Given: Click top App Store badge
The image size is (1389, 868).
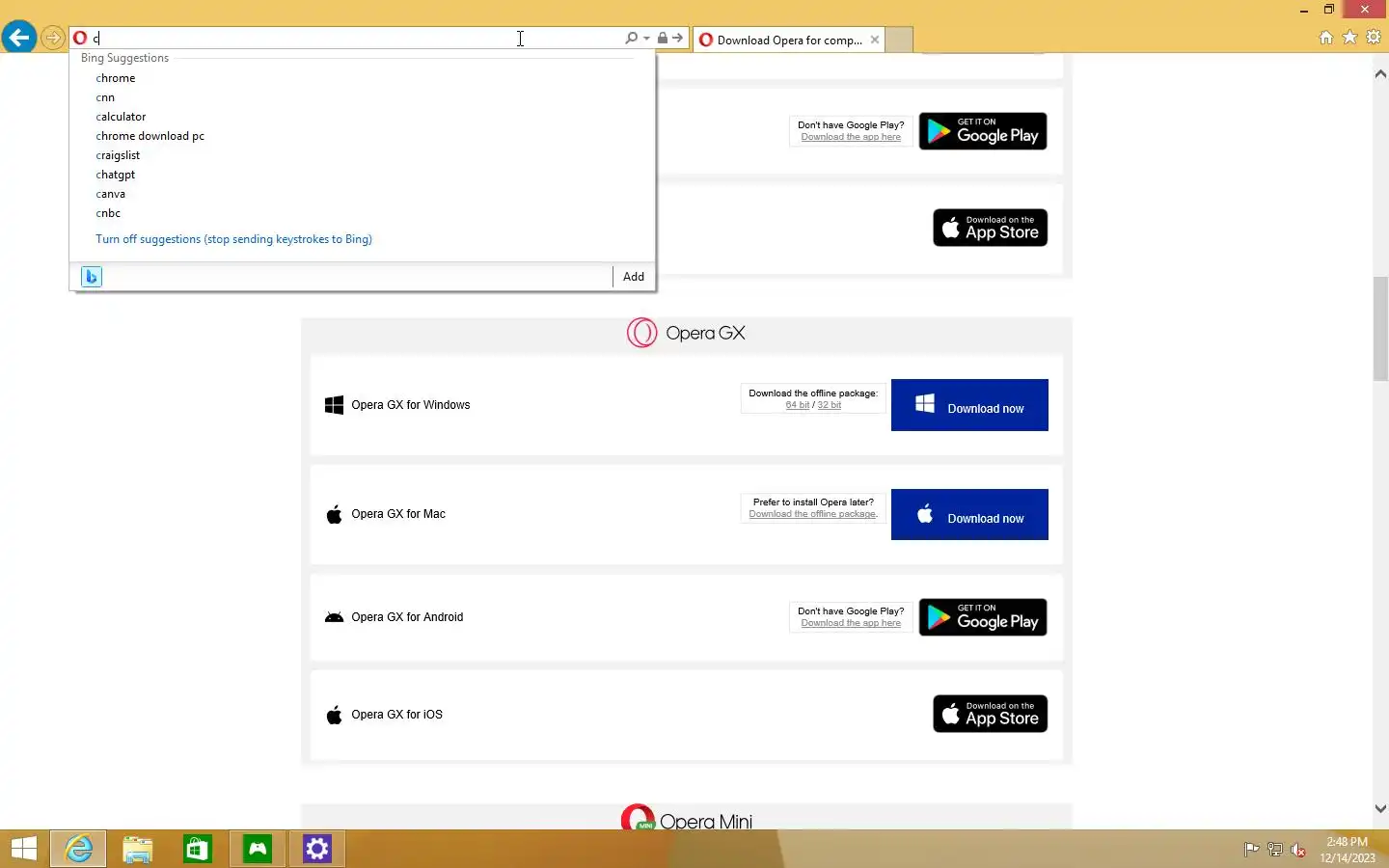Looking at the screenshot, I should [991, 228].
